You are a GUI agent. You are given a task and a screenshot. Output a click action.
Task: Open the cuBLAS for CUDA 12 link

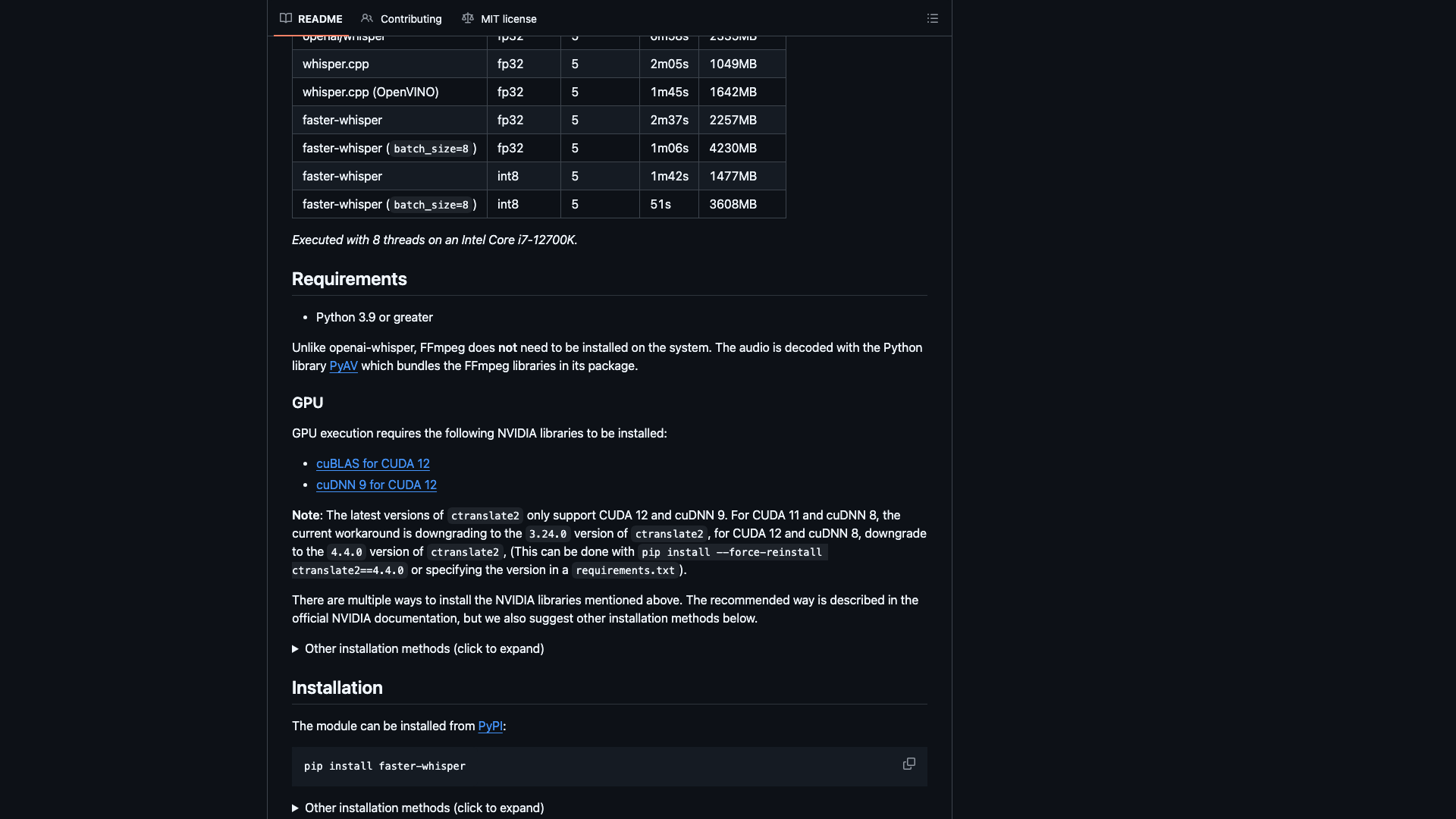click(373, 463)
